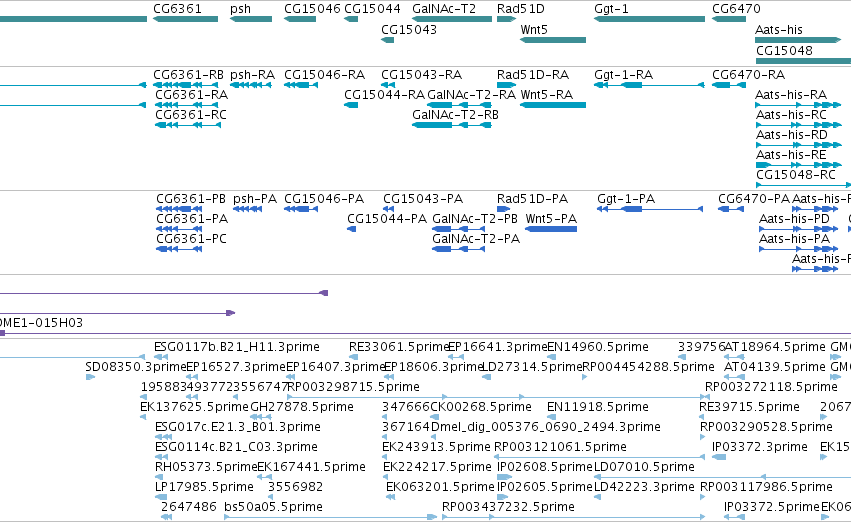Select the CG6470-PA protein label
This screenshot has height=522, width=851.
point(754,199)
